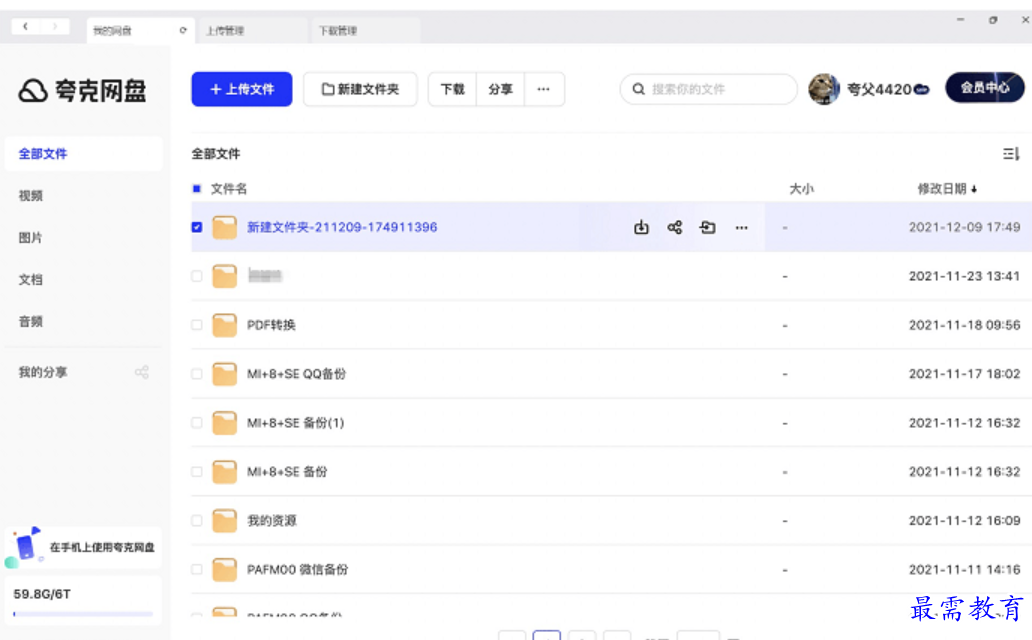Open the 会员中心 member center

click(985, 88)
